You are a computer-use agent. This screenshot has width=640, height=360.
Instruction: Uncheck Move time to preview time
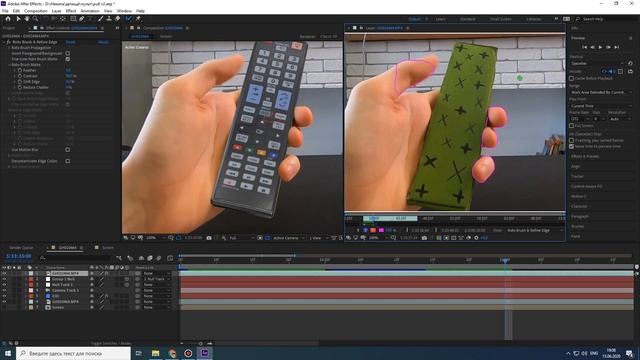tap(572, 146)
